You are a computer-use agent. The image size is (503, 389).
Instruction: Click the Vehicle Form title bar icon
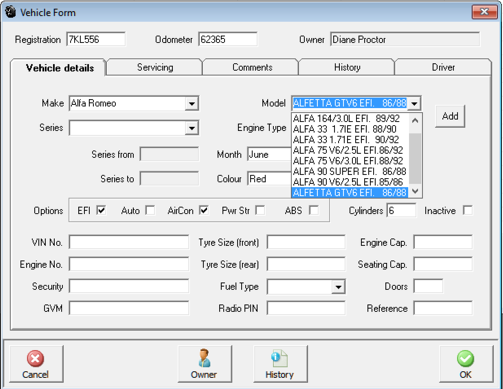click(10, 12)
